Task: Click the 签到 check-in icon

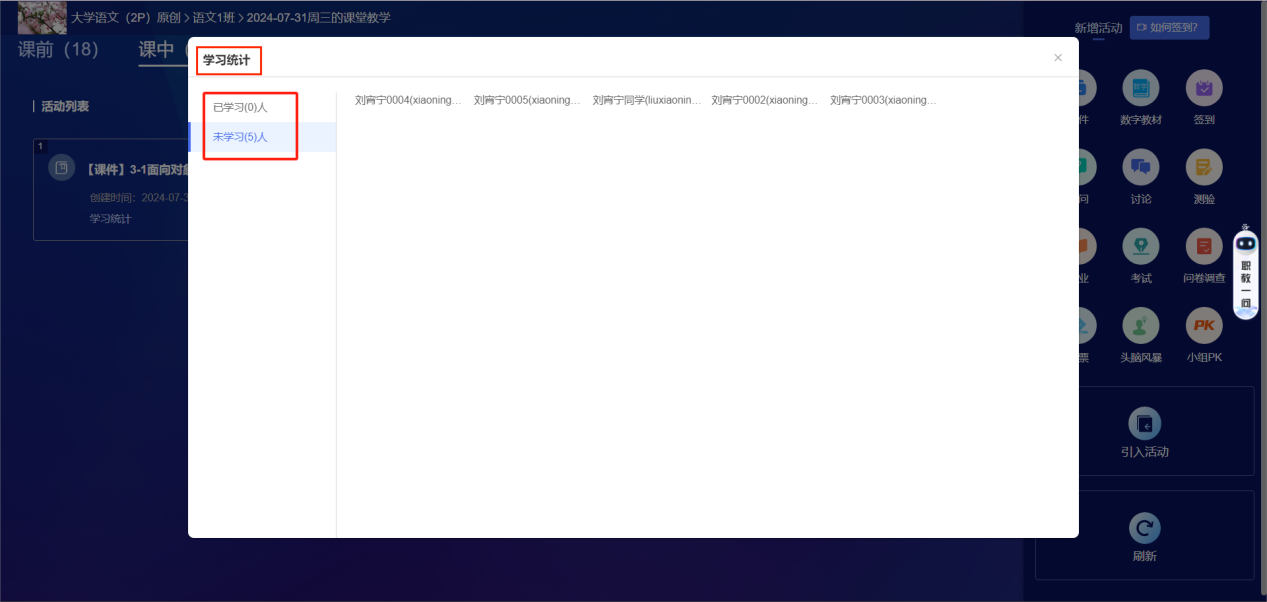Action: (1203, 89)
